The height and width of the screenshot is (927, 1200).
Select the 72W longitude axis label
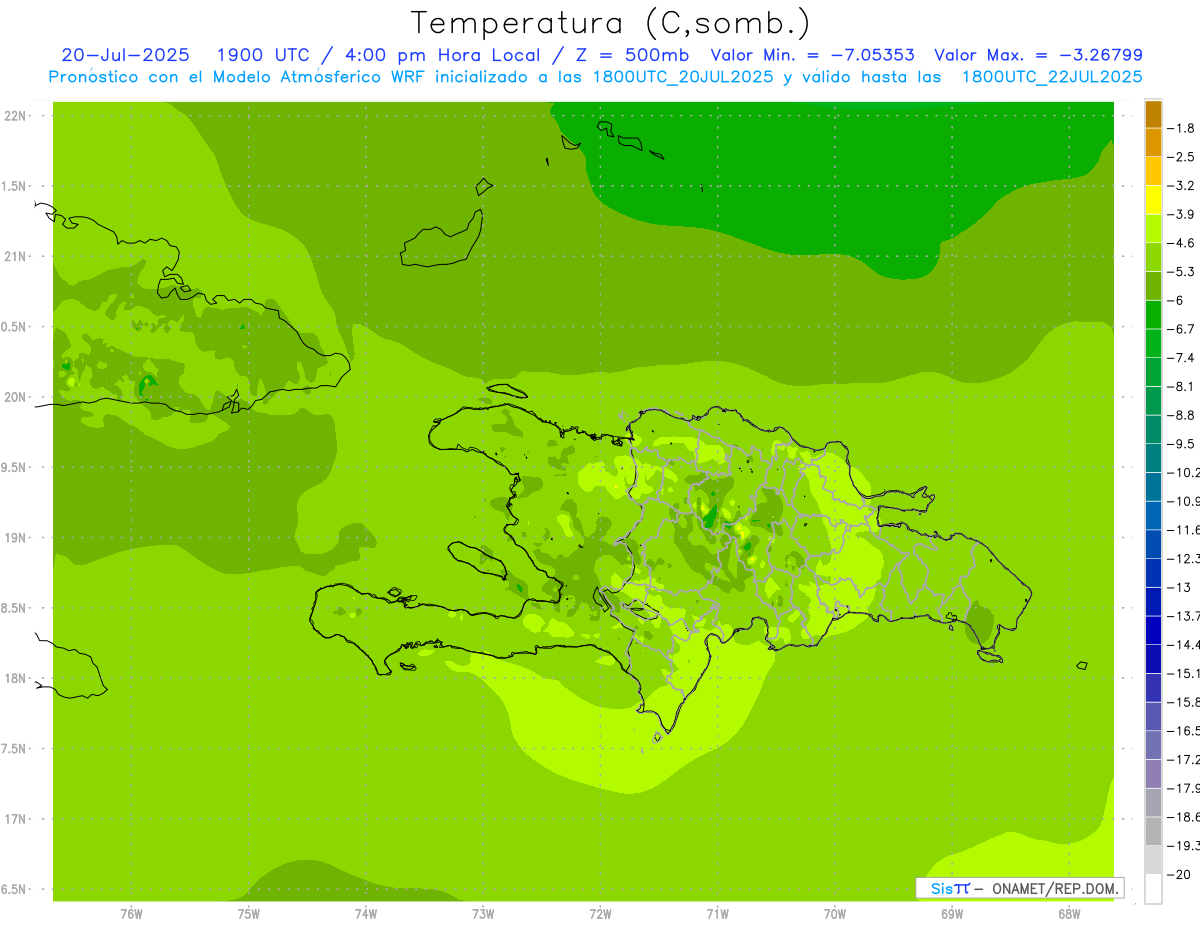600,914
